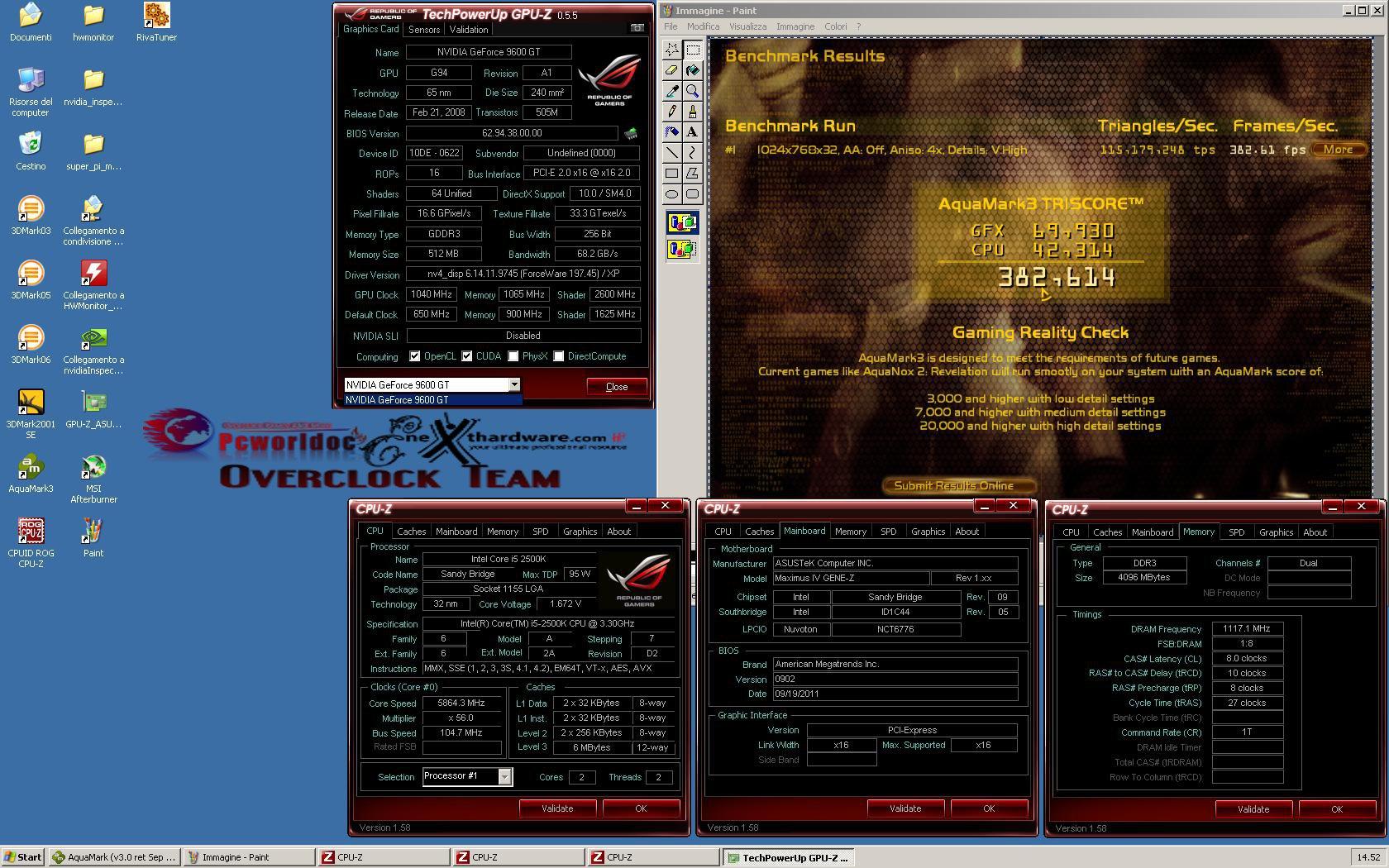Screen dimensions: 1389x868
Task: Open the Validation tab in GPU-Z
Action: 469,30
